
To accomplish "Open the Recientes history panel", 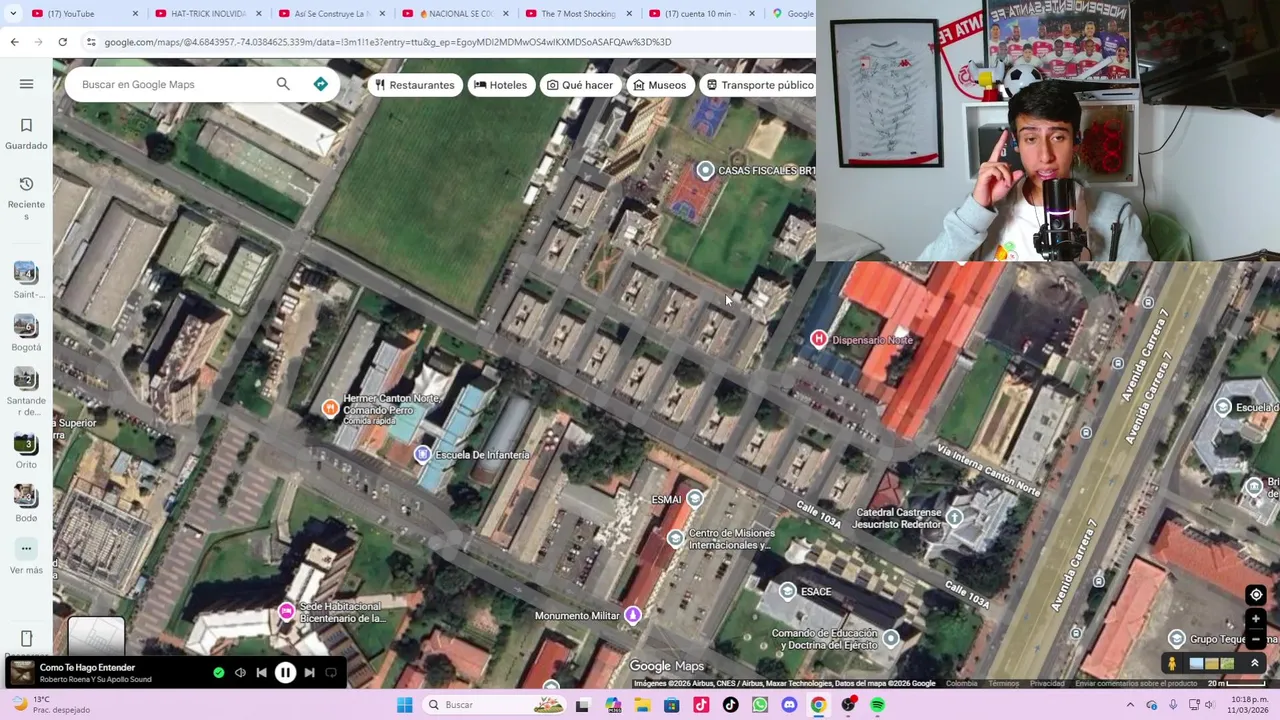I will pos(26,196).
